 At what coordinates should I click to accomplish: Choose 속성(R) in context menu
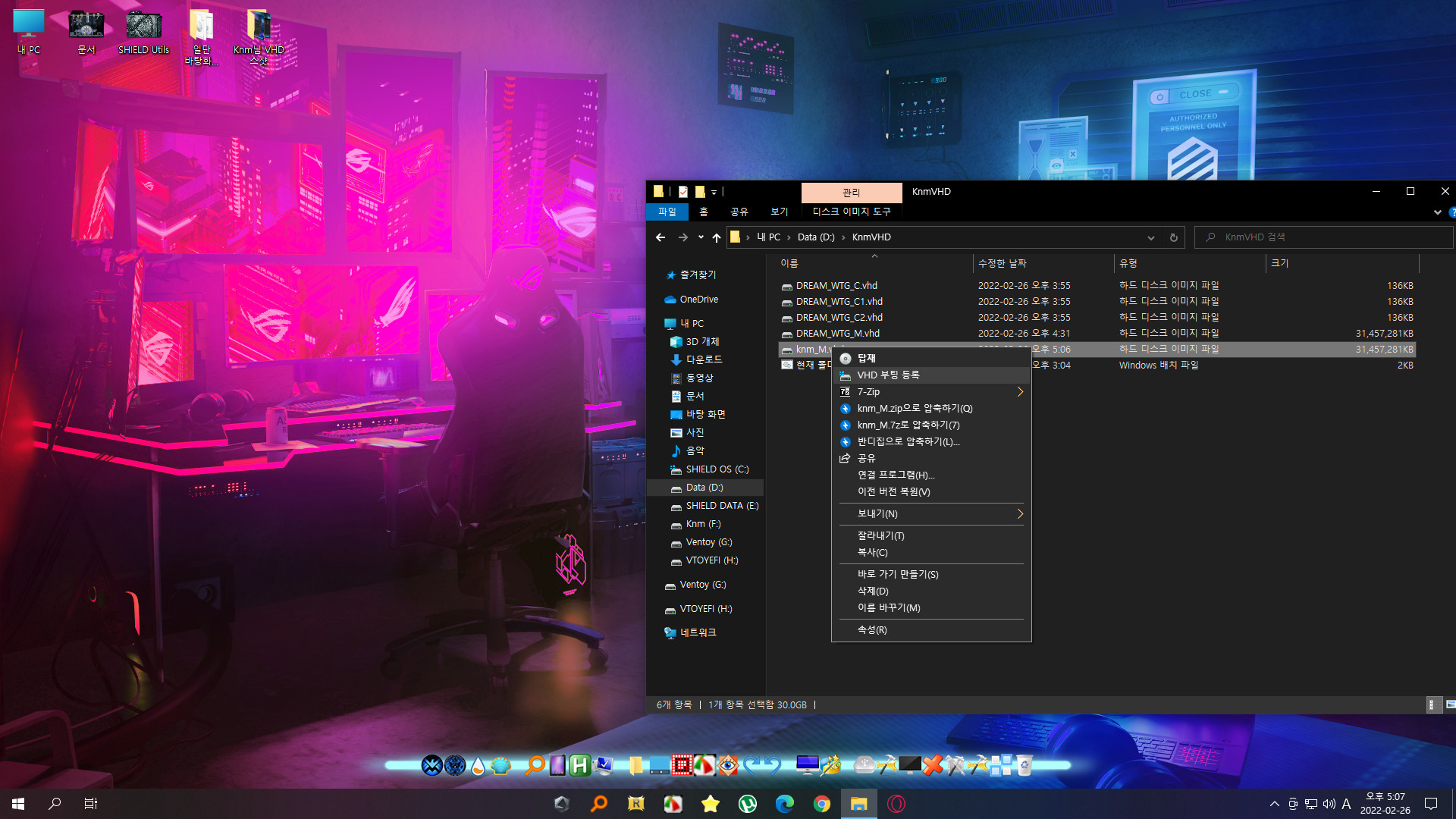[x=931, y=630]
